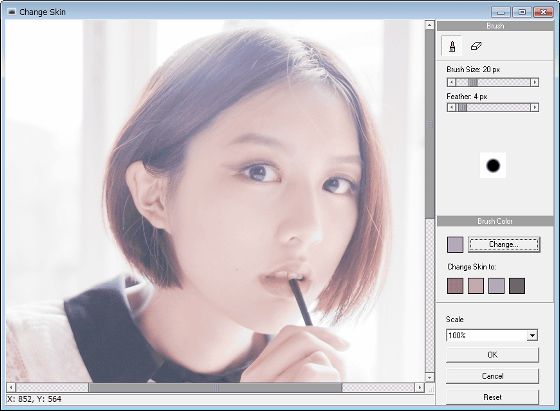
Task: Click the horizontal scrollbar right arrow
Action: (x=420, y=387)
